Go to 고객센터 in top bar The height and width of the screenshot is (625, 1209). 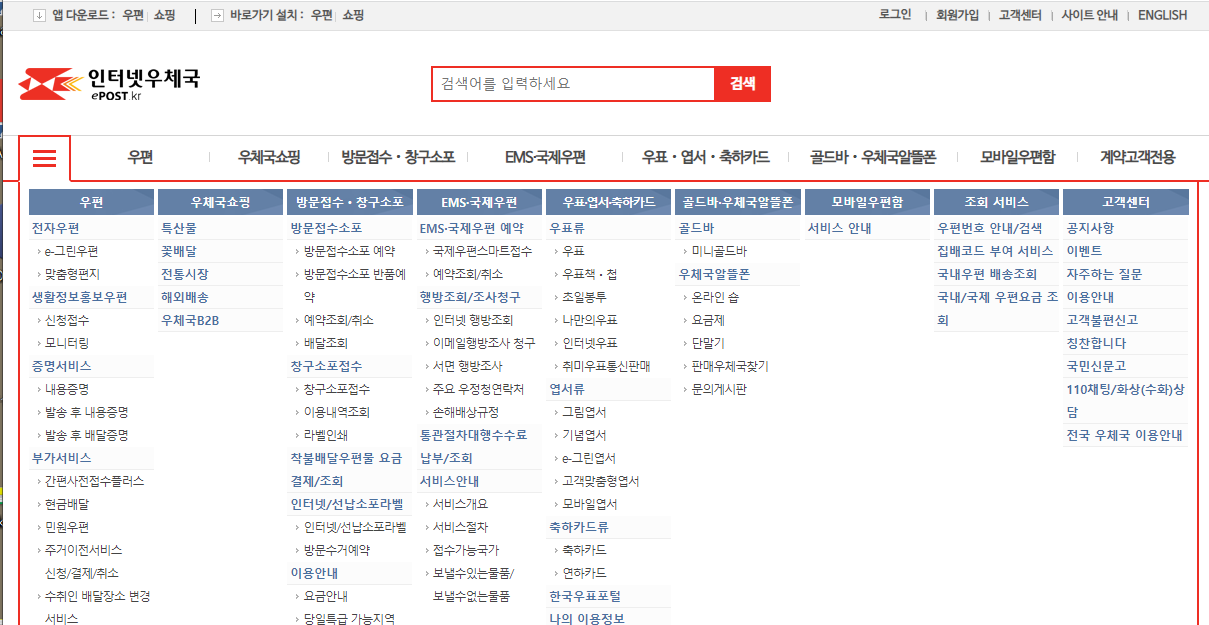[1020, 15]
